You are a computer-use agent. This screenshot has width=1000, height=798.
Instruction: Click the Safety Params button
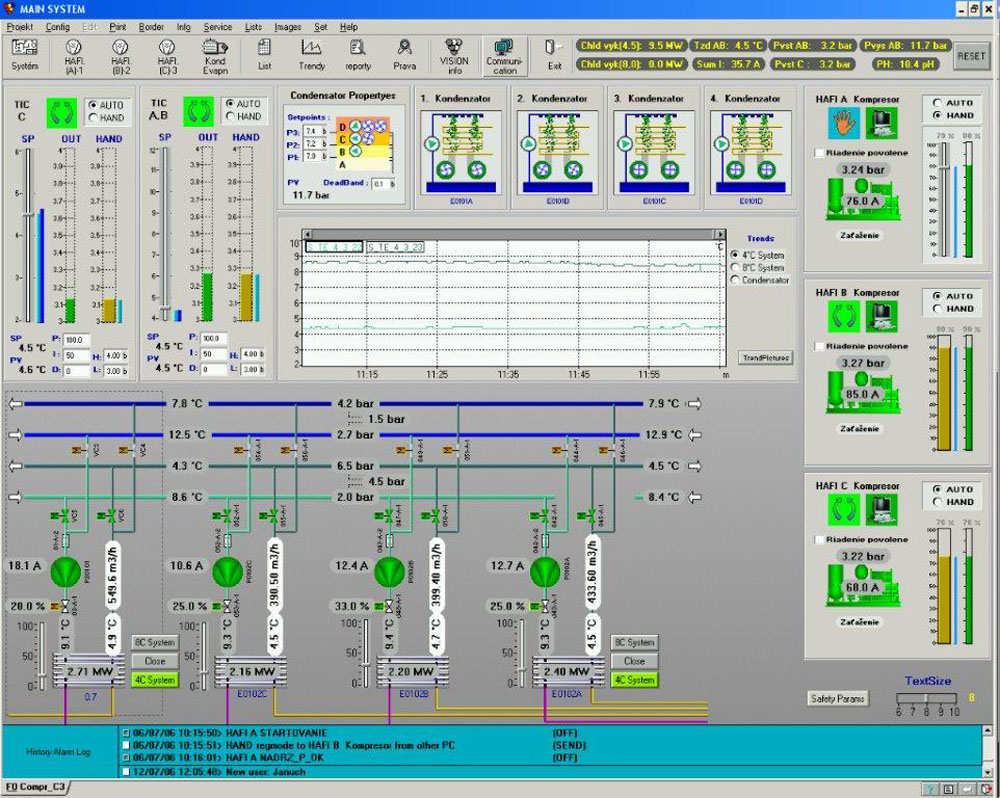click(838, 698)
